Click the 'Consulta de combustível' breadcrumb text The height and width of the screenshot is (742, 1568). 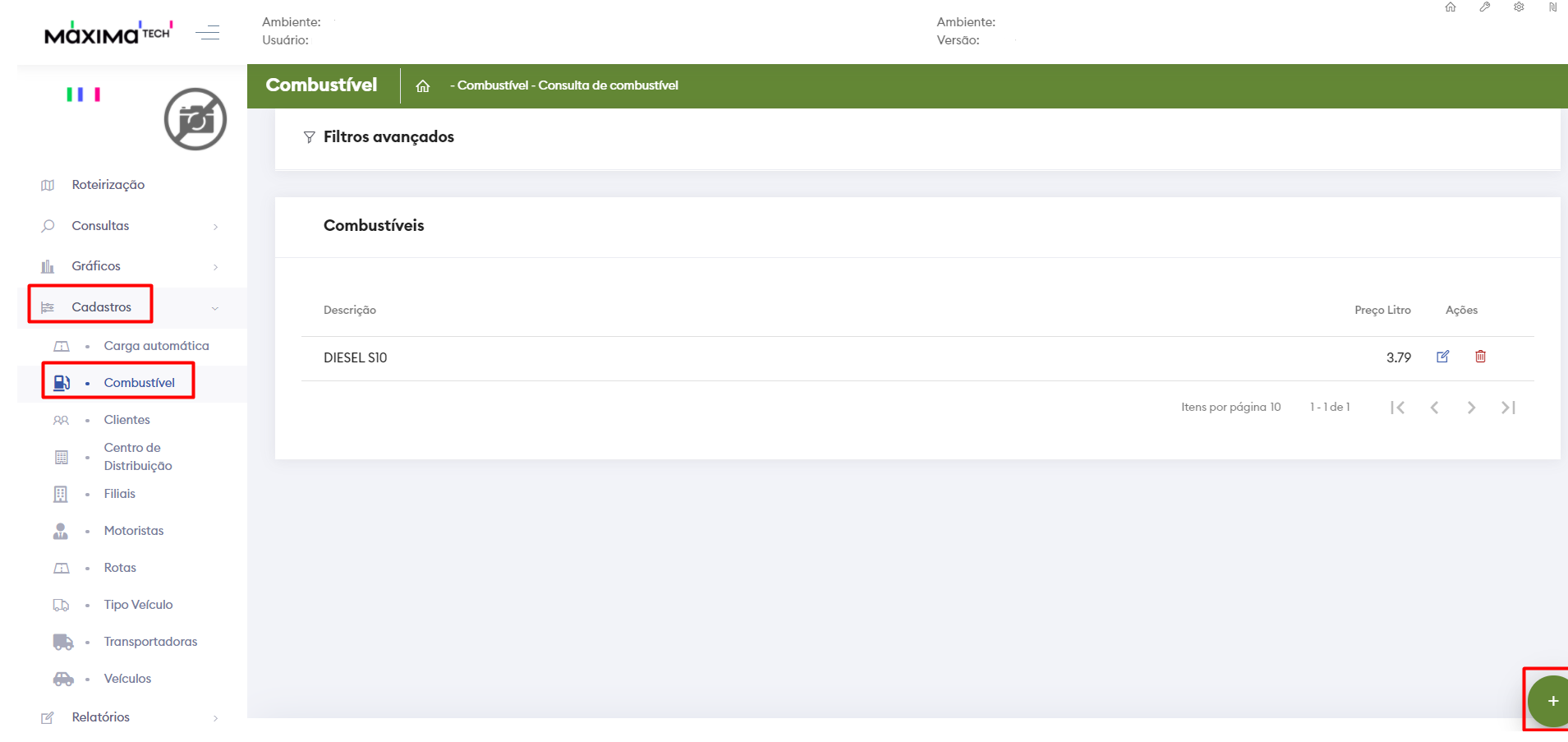pos(609,85)
